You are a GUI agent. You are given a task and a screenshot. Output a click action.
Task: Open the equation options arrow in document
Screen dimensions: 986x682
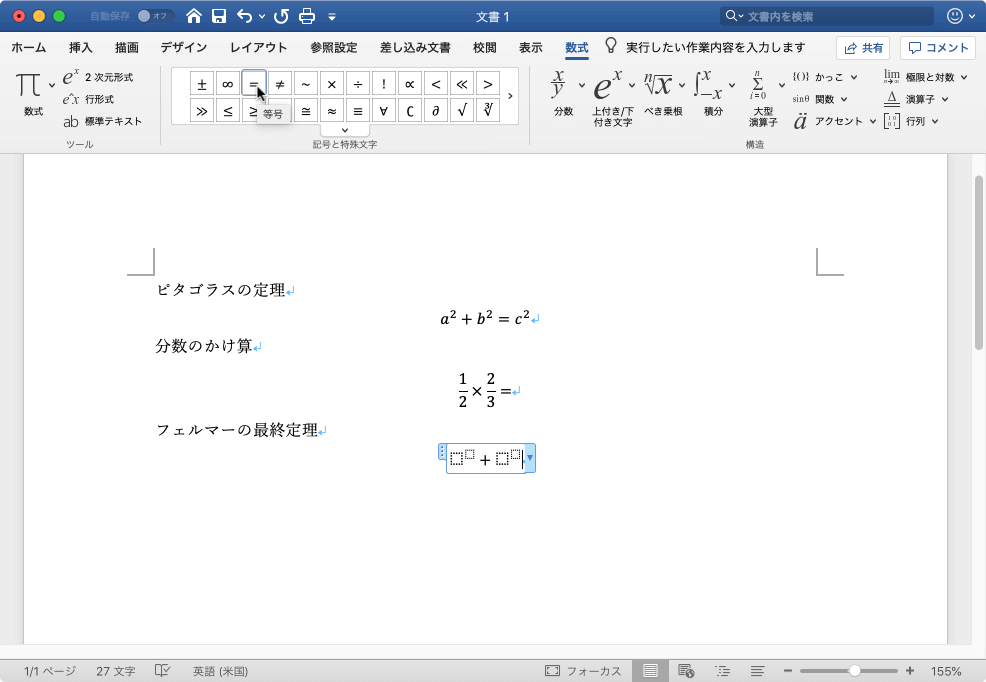point(530,458)
